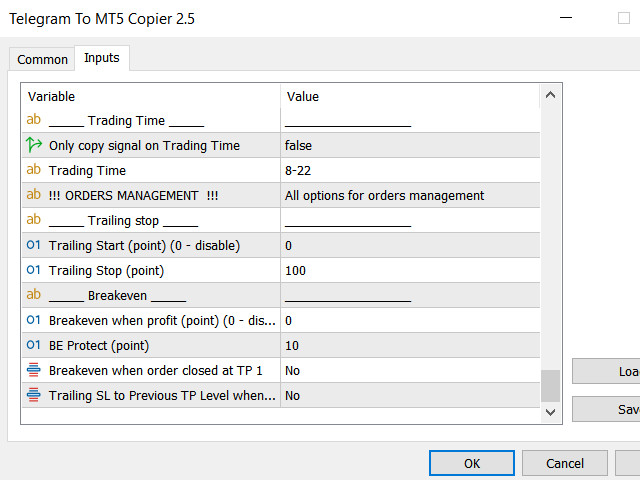Click the scrollbar up arrow
The image size is (640, 480).
550,97
